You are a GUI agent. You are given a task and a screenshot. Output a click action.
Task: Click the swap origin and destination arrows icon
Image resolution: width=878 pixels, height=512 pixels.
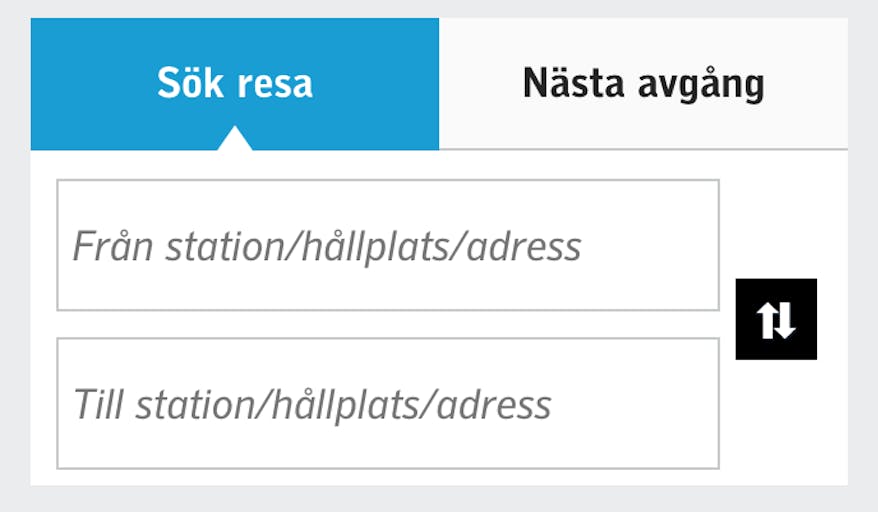pos(776,319)
